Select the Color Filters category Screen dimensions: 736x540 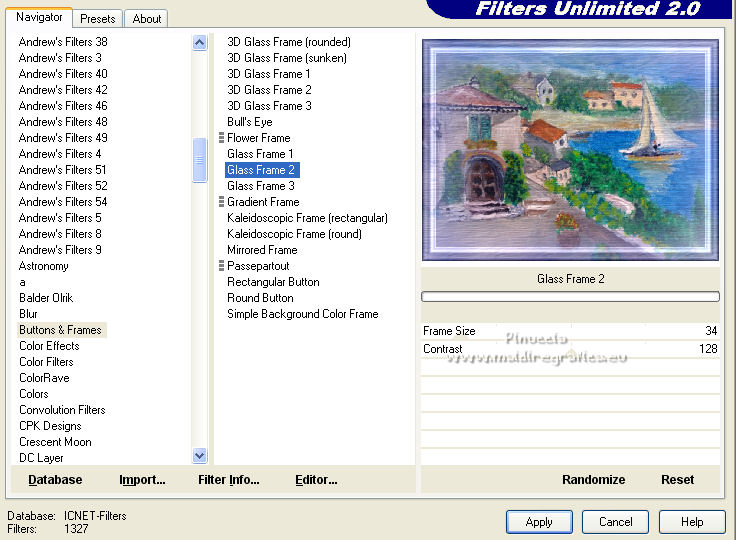(x=46, y=362)
